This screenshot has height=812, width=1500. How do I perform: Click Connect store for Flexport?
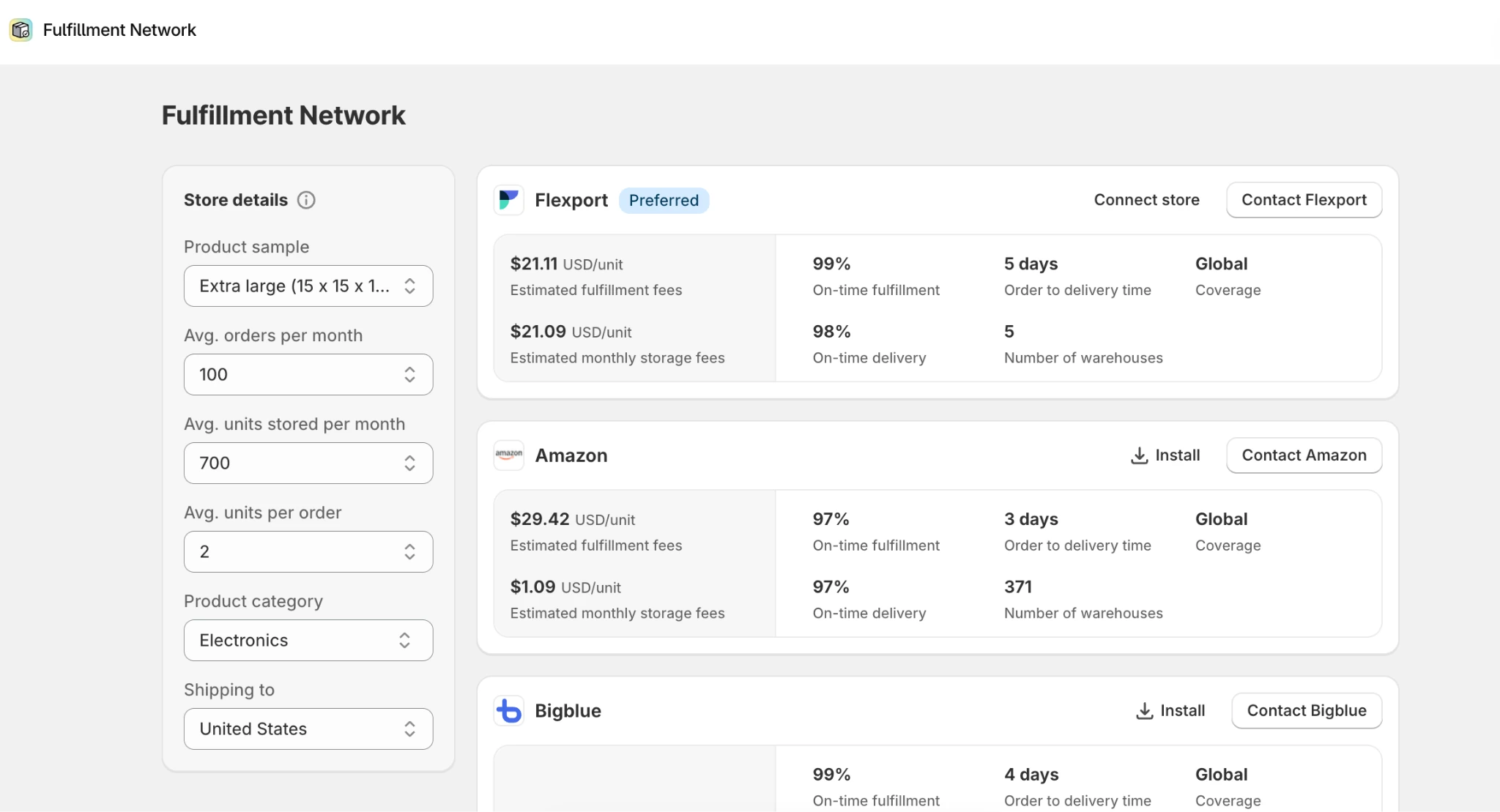[x=1146, y=200]
